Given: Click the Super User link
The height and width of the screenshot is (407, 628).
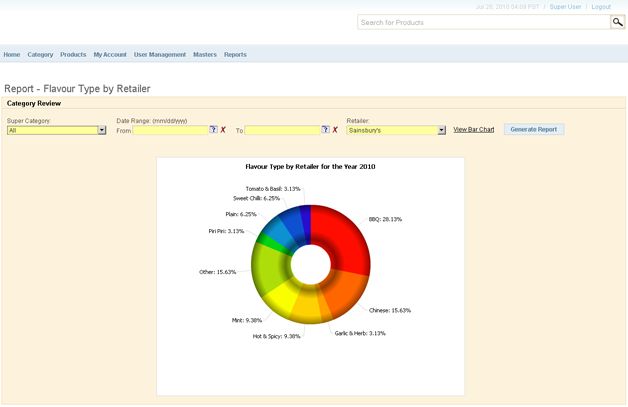Looking at the screenshot, I should point(565,7).
